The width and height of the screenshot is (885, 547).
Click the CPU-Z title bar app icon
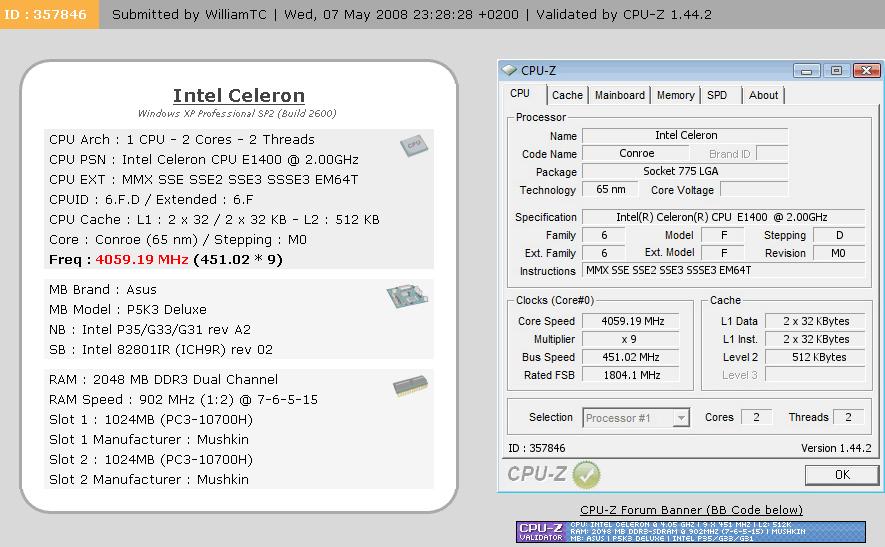(x=509, y=71)
